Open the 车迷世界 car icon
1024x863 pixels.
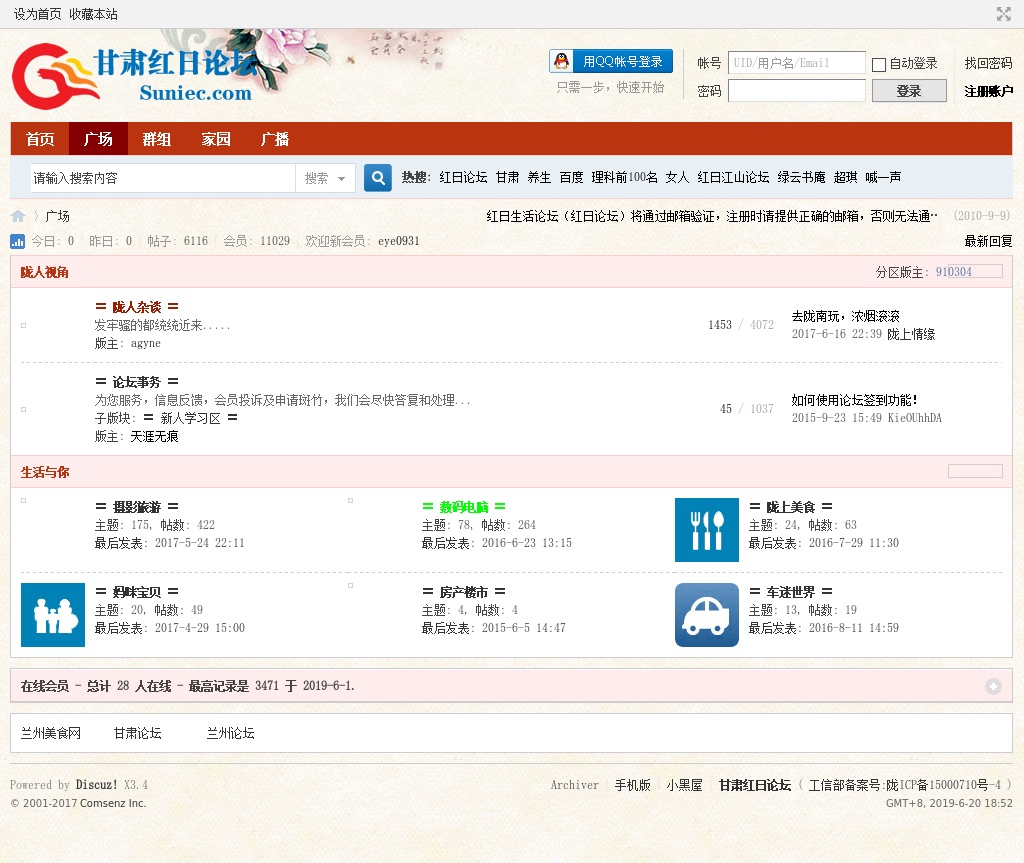tap(706, 615)
